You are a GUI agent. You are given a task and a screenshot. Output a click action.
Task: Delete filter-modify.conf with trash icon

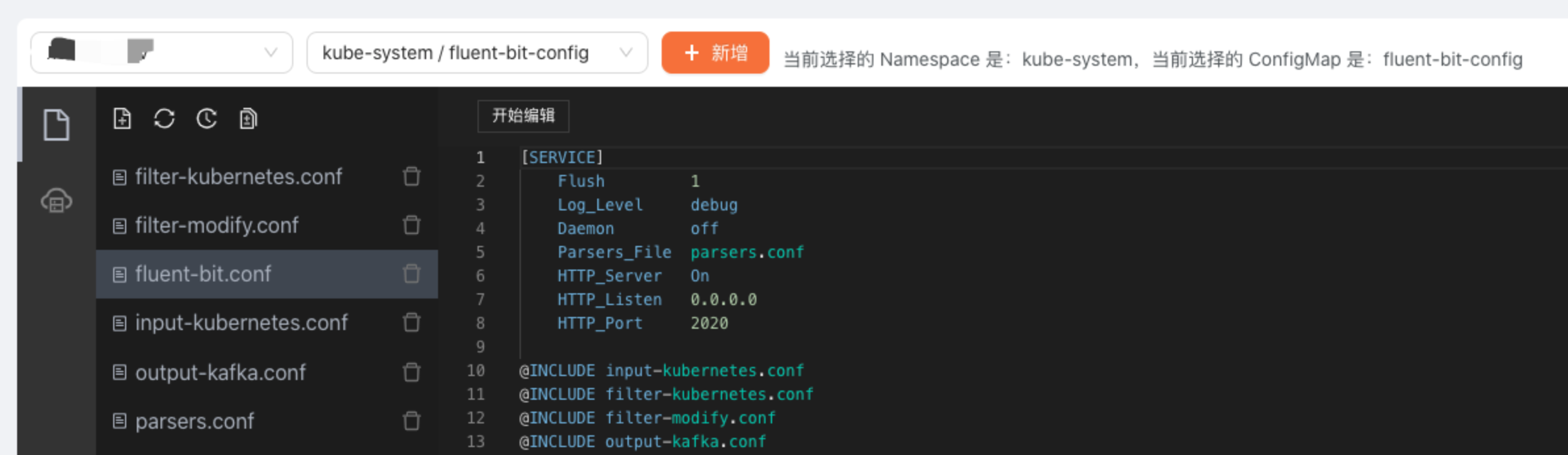point(412,225)
